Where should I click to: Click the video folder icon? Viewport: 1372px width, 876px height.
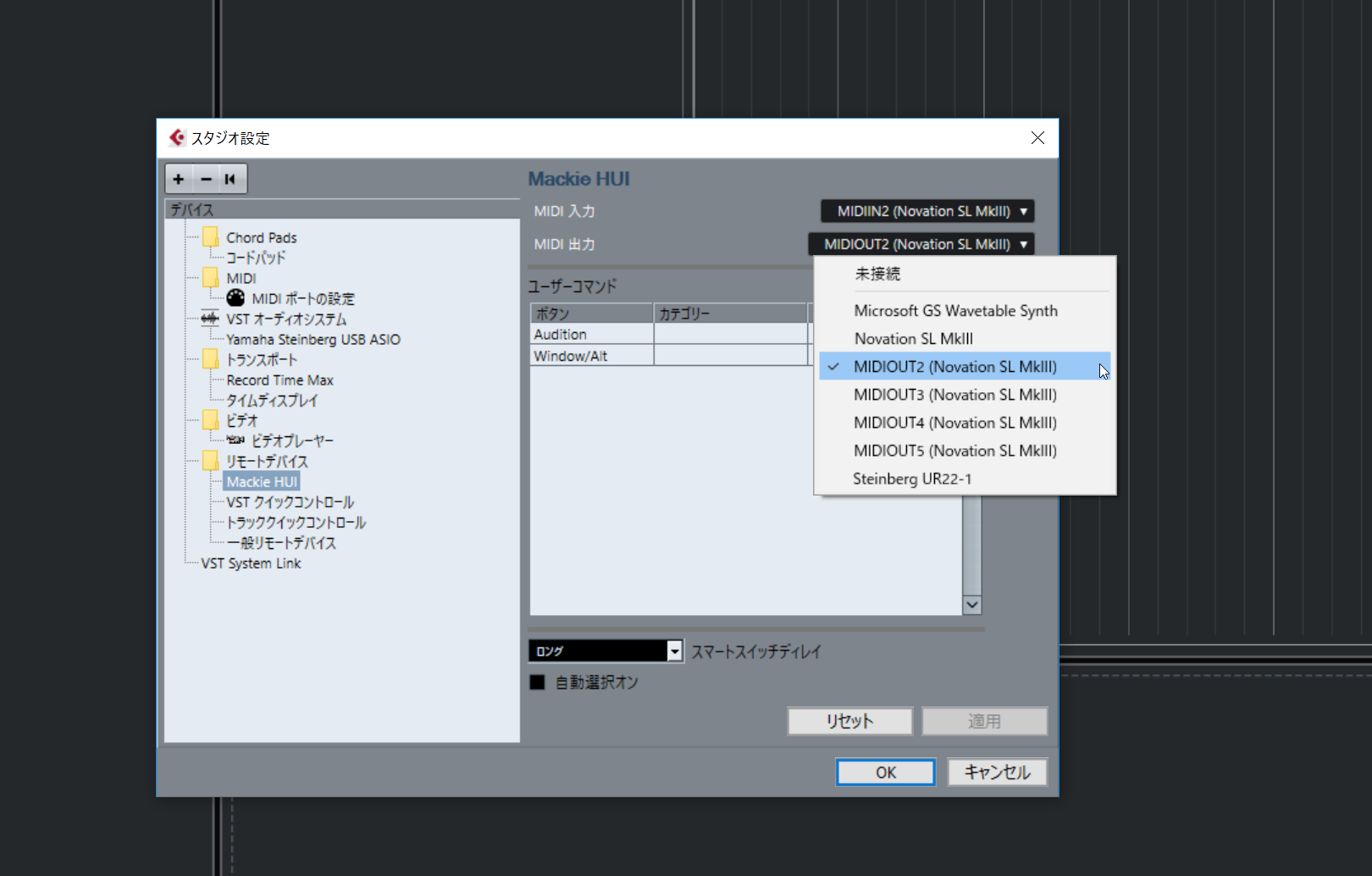pyautogui.click(x=210, y=420)
